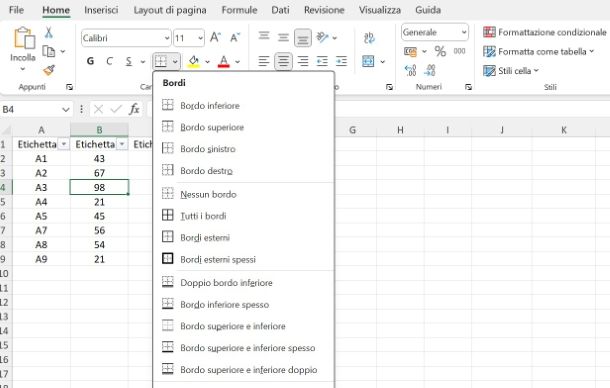Image resolution: width=610 pixels, height=388 pixels.
Task: Open Formatta come tabella
Action: pyautogui.click(x=538, y=51)
